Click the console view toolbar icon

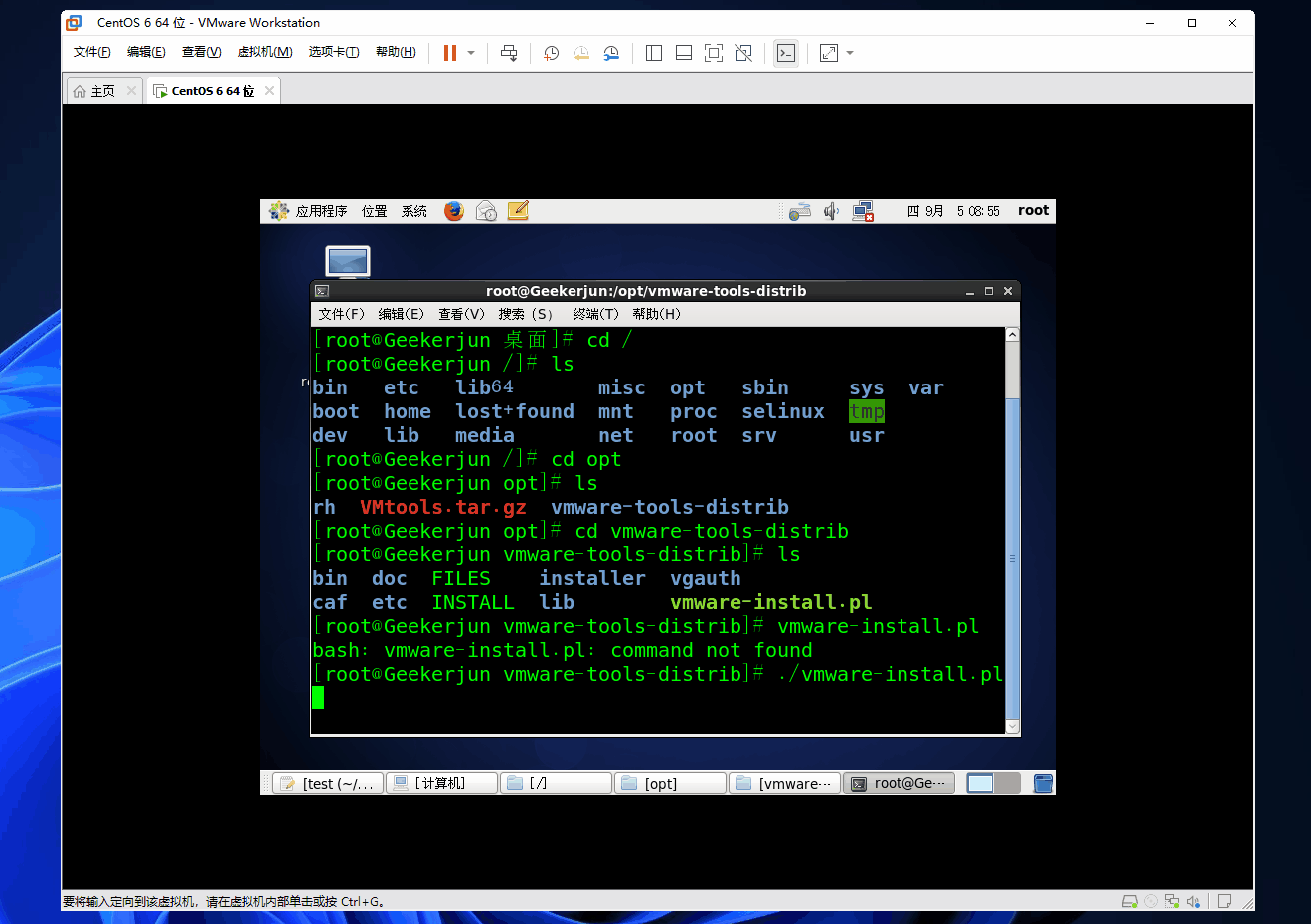(x=786, y=53)
